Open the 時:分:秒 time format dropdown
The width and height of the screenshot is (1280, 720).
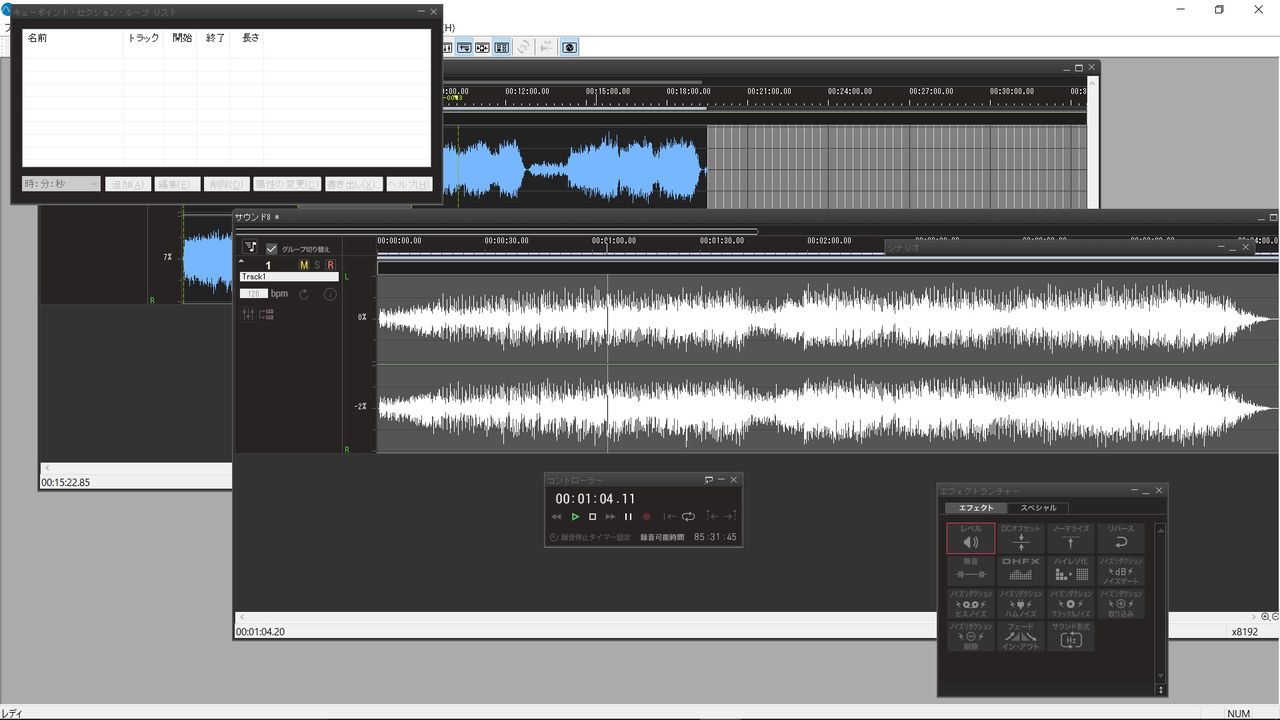click(x=61, y=184)
